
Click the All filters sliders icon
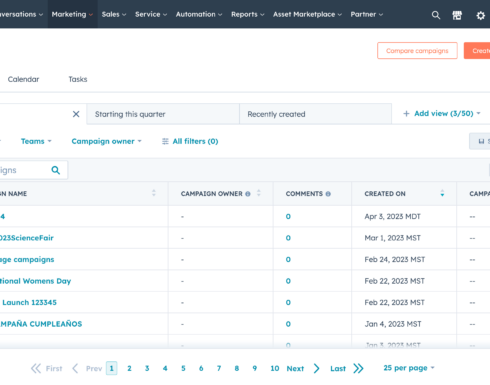click(x=165, y=142)
